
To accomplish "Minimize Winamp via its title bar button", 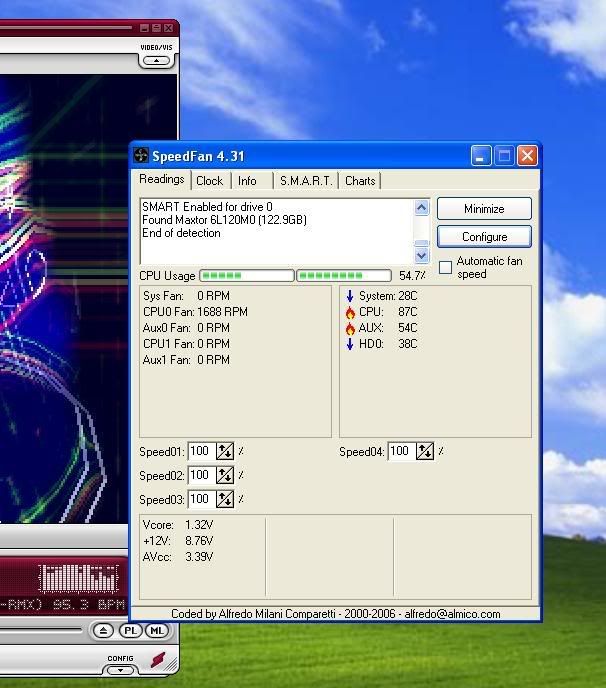I will (x=144, y=28).
